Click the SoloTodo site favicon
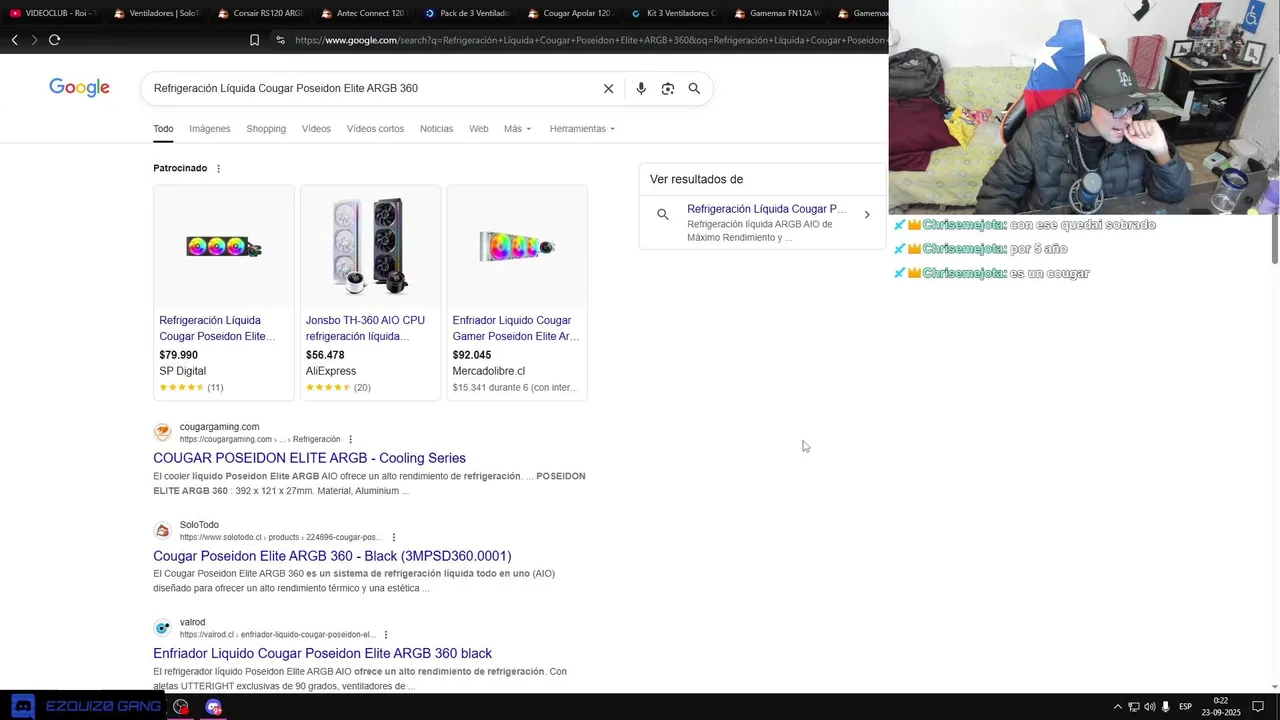The width and height of the screenshot is (1280, 720). click(x=162, y=530)
